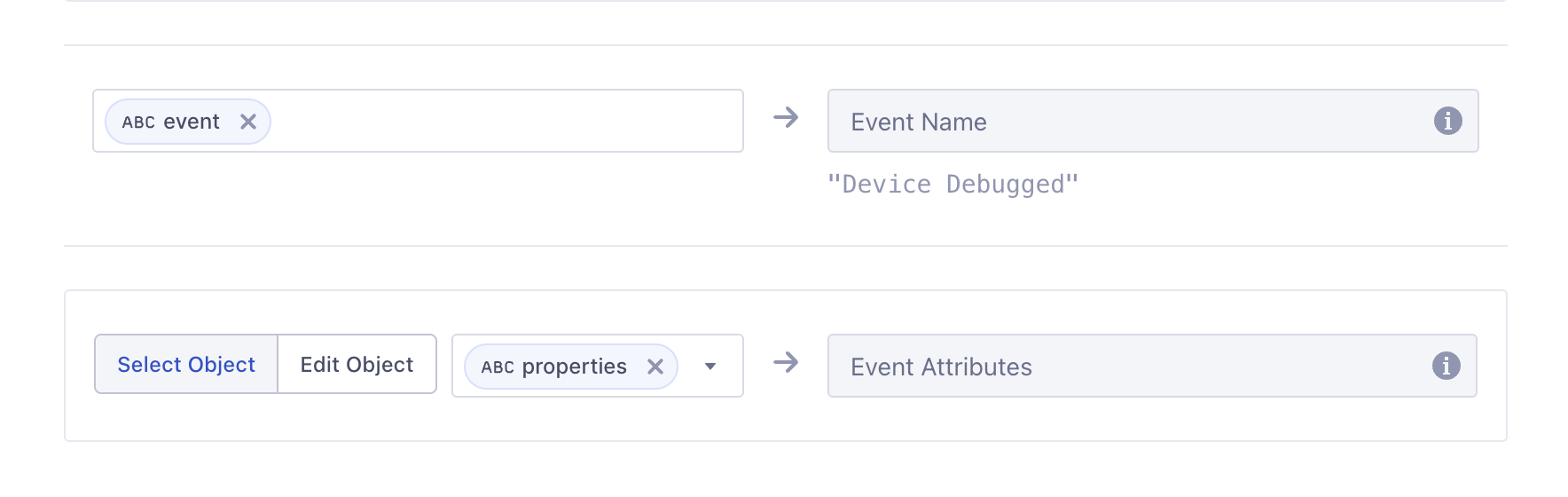Click the event chip label text
Screen dimensions: 1568x497
coord(191,122)
